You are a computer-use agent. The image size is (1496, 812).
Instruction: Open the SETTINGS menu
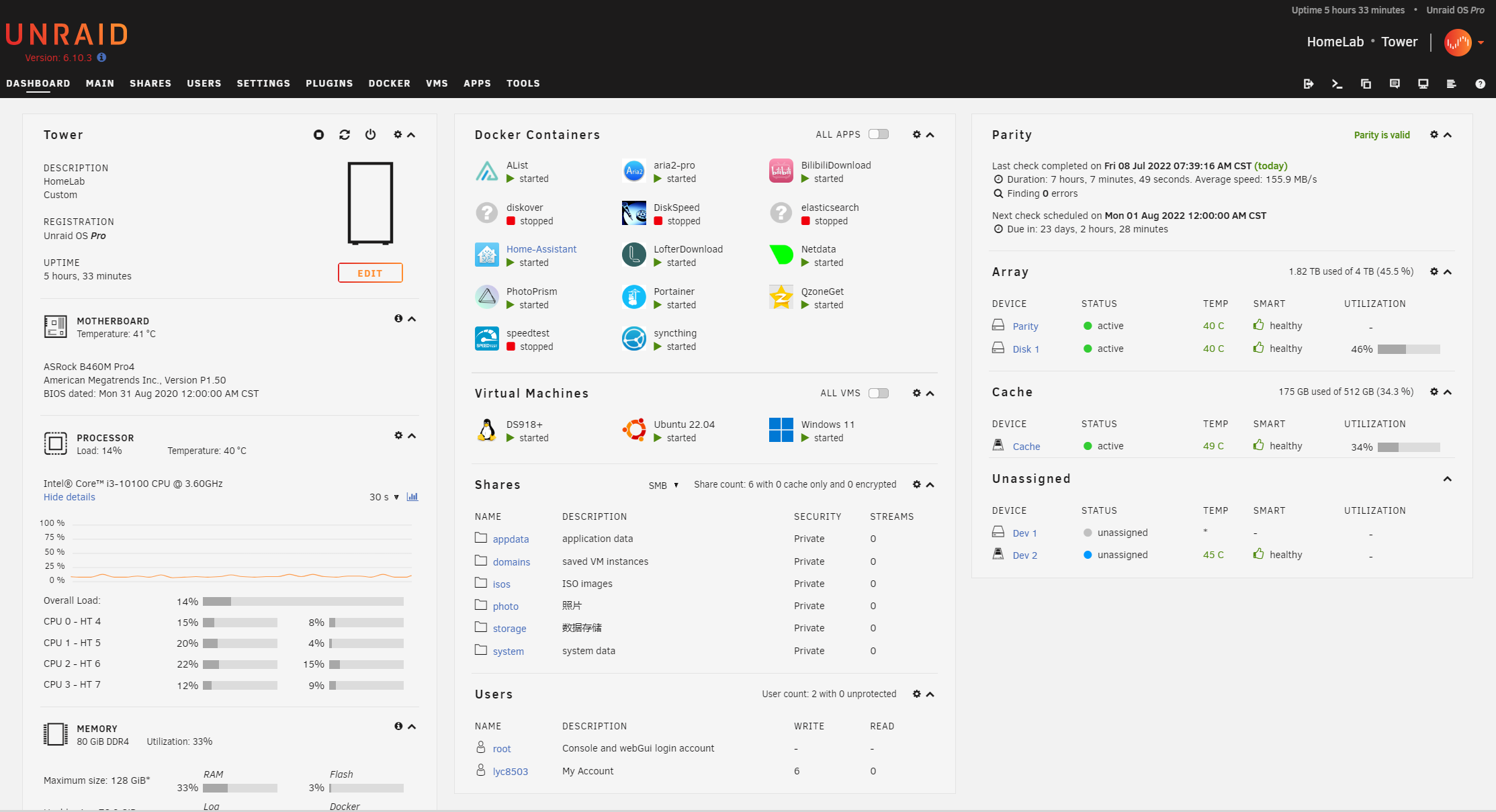[263, 83]
